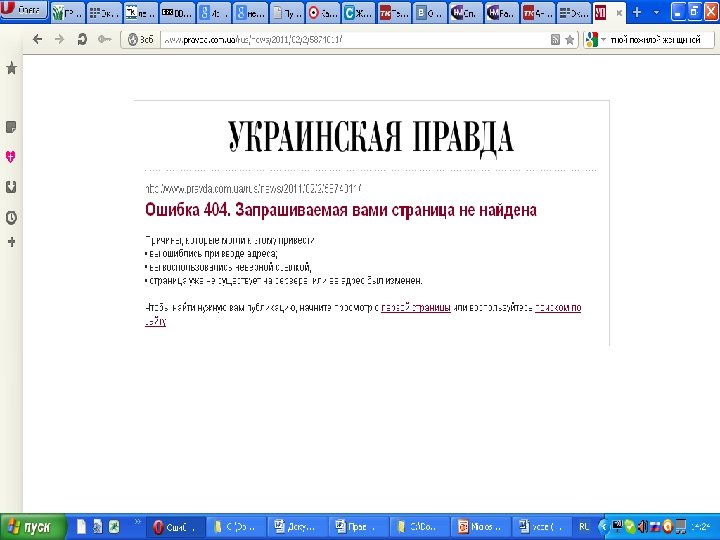Switch to PowerPoint taskbar button
720x540 pixels.
click(x=481, y=527)
